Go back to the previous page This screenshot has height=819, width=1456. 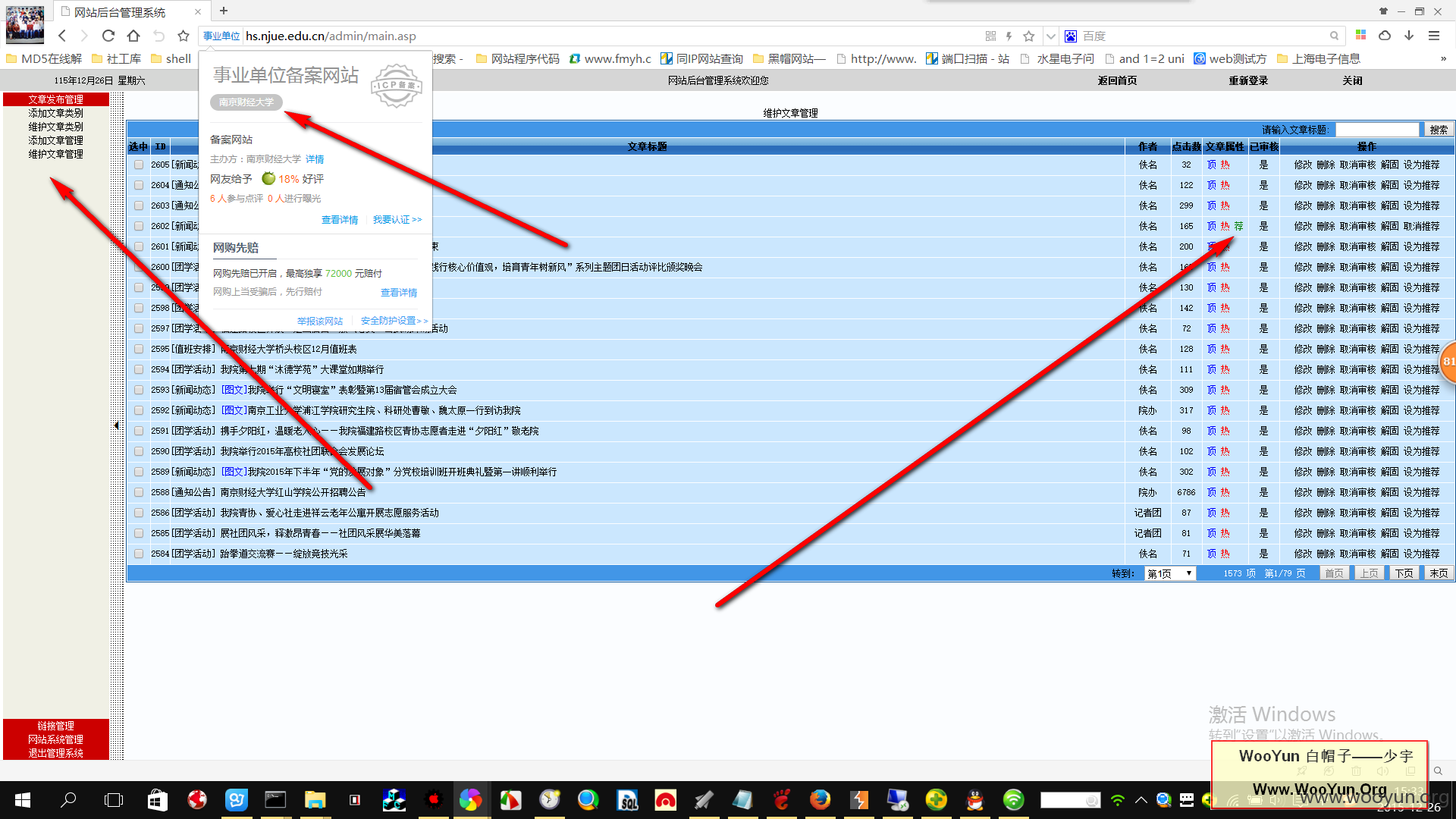62,36
